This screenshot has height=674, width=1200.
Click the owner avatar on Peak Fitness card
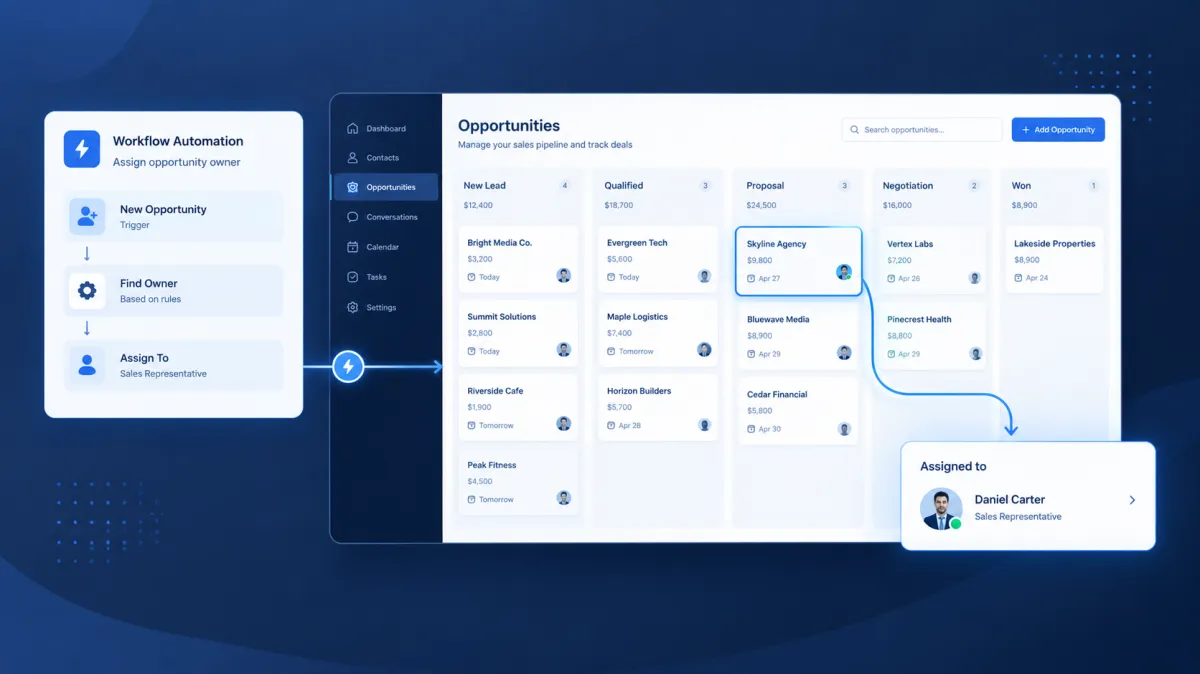[x=564, y=497]
